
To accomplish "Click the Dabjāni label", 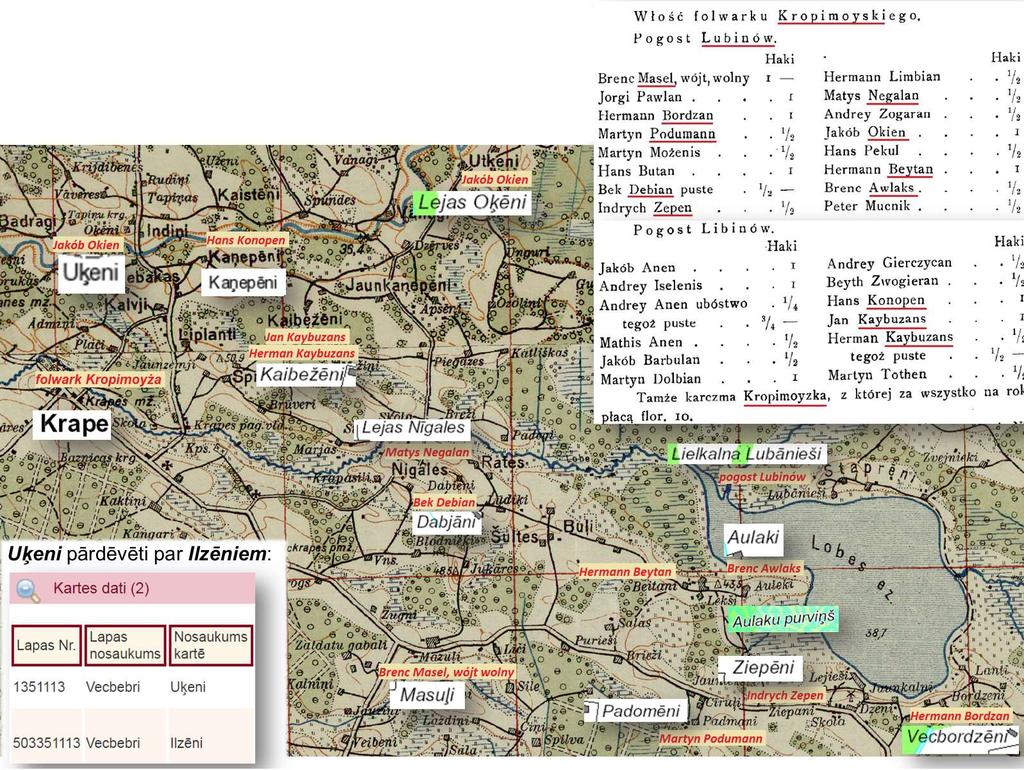I will pyautogui.click(x=447, y=522).
